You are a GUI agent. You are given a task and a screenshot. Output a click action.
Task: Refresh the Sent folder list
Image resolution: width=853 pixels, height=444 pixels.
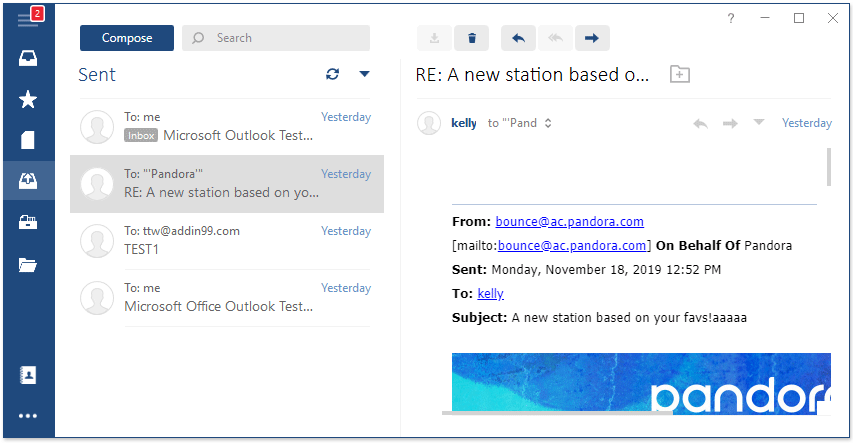pyautogui.click(x=332, y=74)
